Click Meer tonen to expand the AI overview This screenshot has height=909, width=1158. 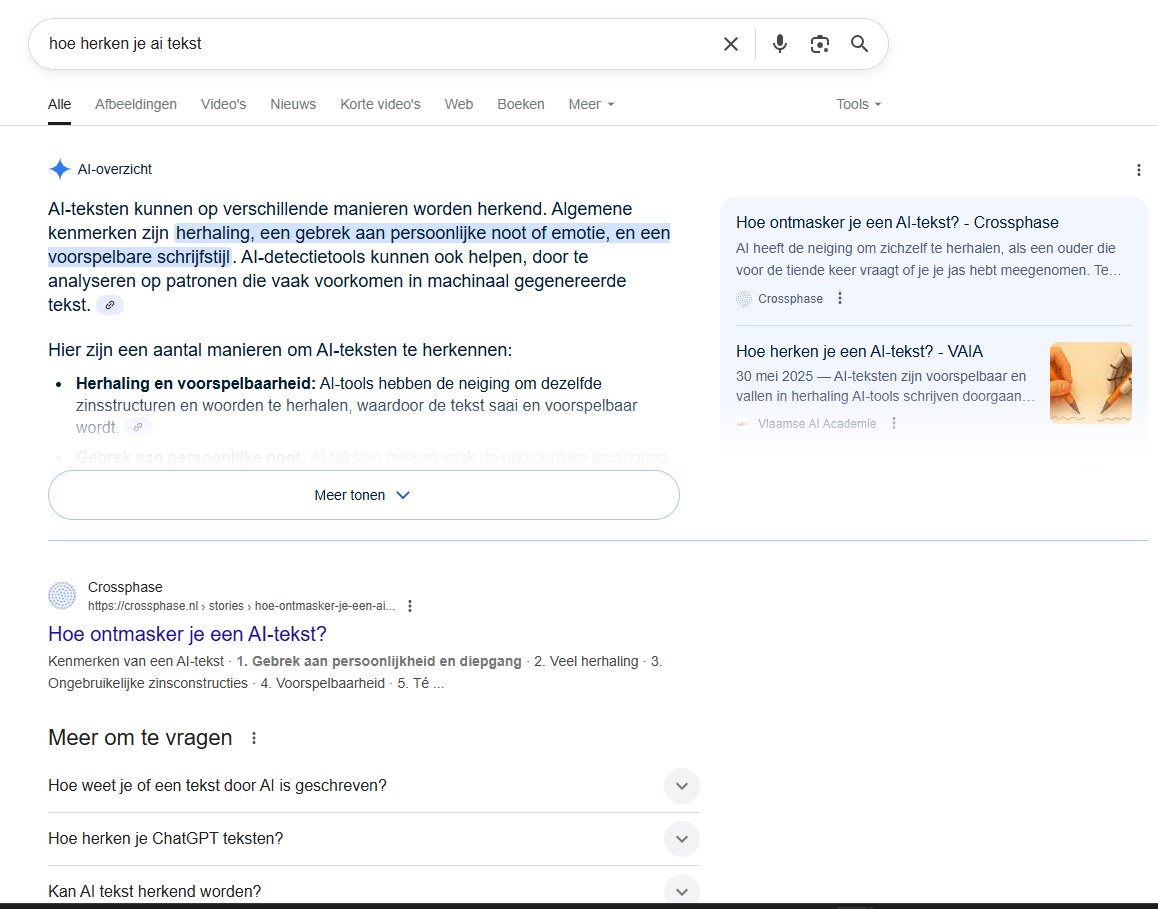tap(363, 494)
